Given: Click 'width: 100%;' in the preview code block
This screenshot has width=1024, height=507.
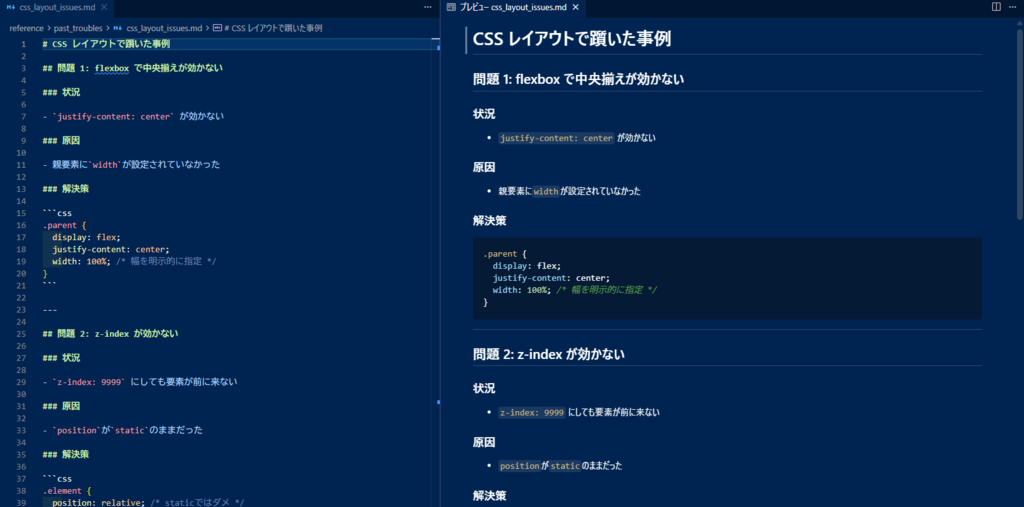Looking at the screenshot, I should click(x=522, y=290).
